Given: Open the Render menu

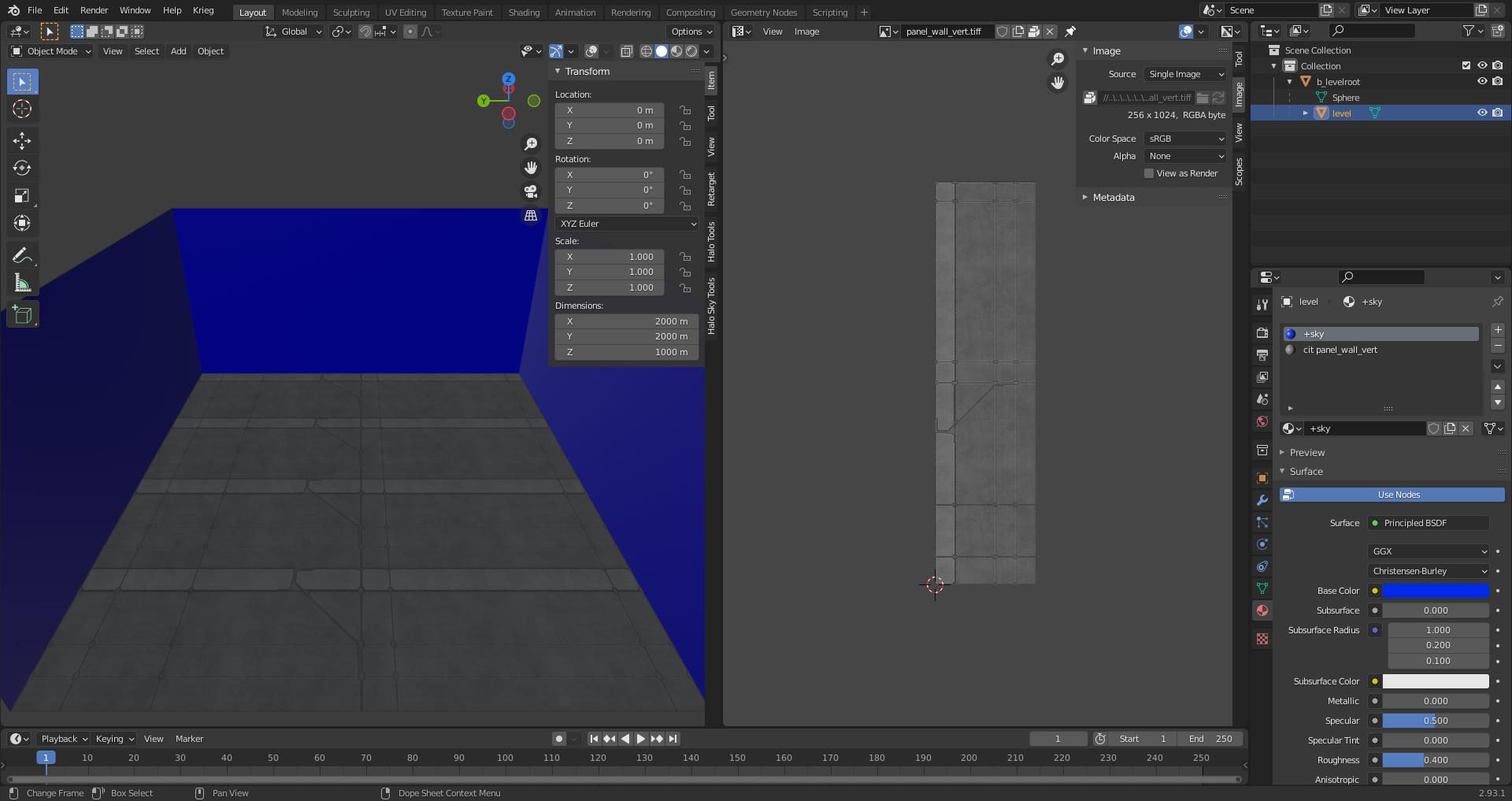Looking at the screenshot, I should pos(94,10).
